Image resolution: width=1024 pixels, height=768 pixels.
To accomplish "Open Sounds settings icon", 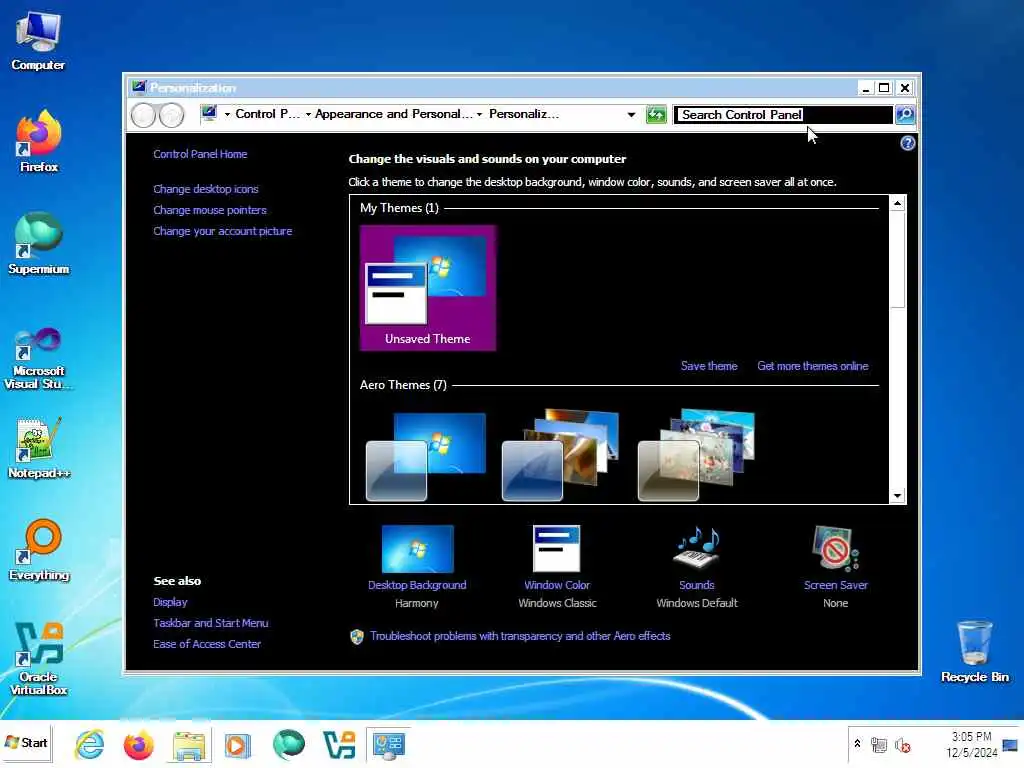I will pyautogui.click(x=696, y=547).
